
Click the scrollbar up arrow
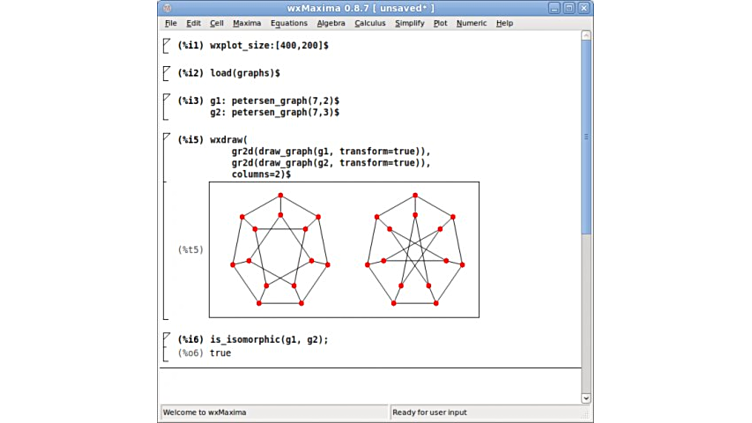click(x=586, y=35)
